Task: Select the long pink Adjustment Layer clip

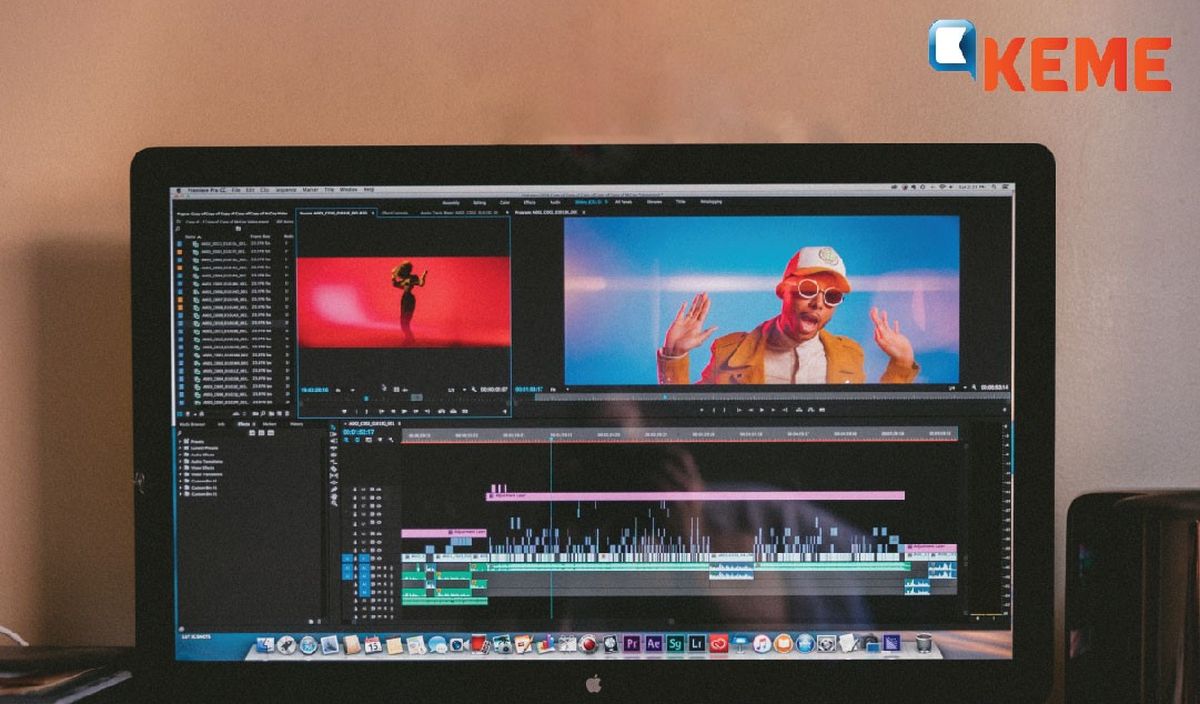Action: (695, 495)
